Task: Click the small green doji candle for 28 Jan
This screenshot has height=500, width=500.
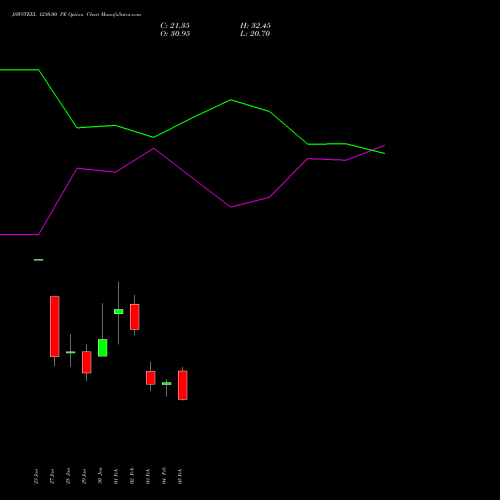Action: (x=70, y=352)
